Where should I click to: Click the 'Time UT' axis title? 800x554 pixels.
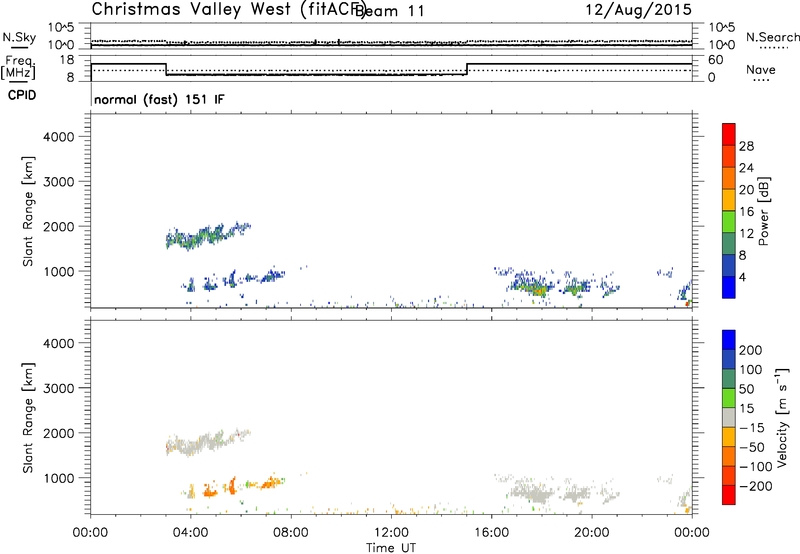coord(391,548)
